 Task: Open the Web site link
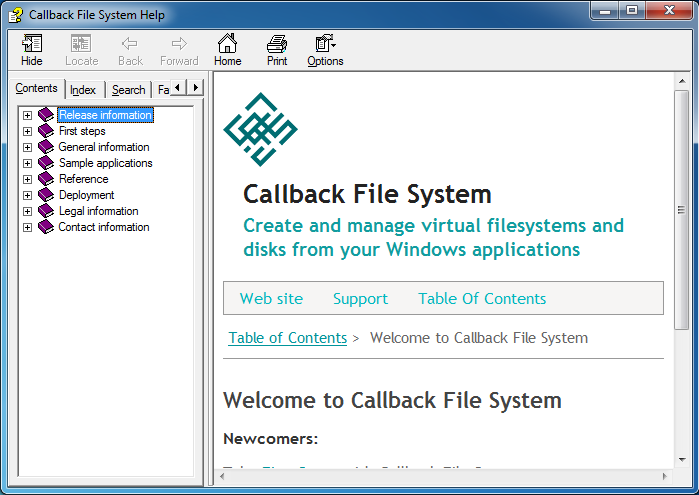[271, 298]
